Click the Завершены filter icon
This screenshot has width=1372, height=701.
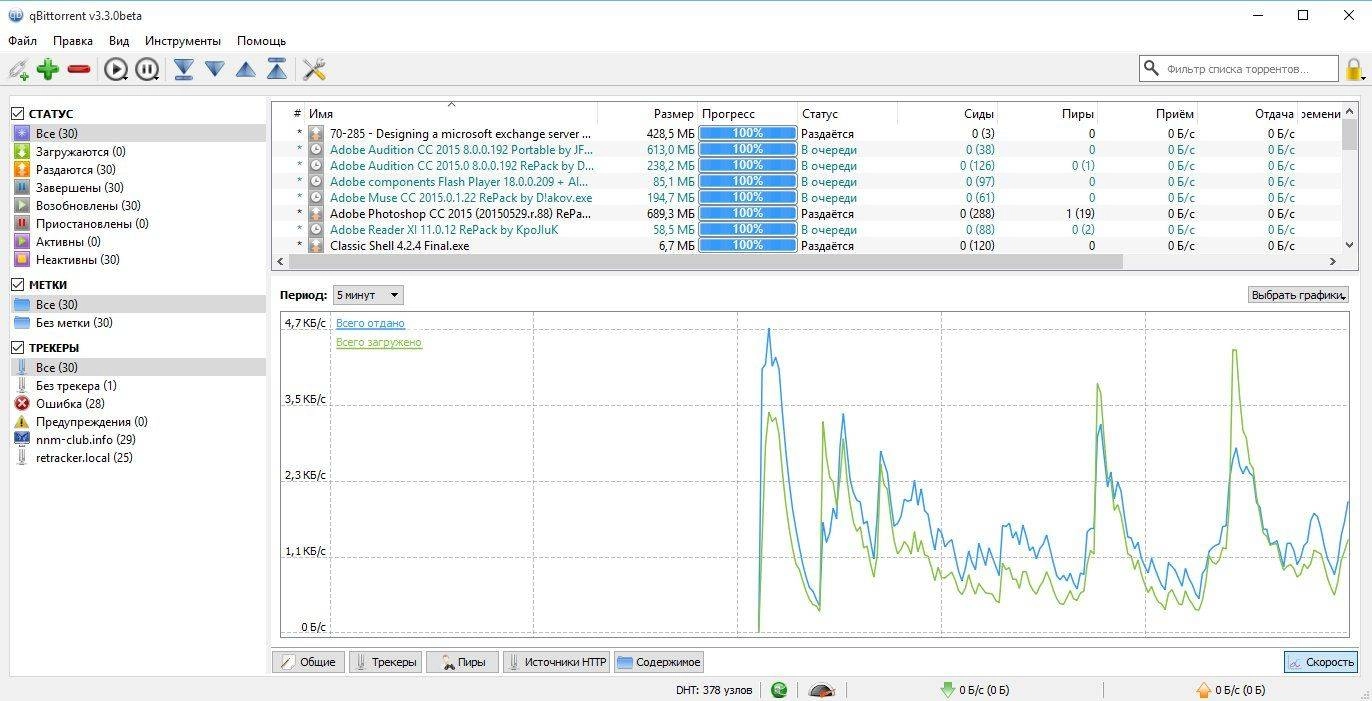(x=22, y=187)
